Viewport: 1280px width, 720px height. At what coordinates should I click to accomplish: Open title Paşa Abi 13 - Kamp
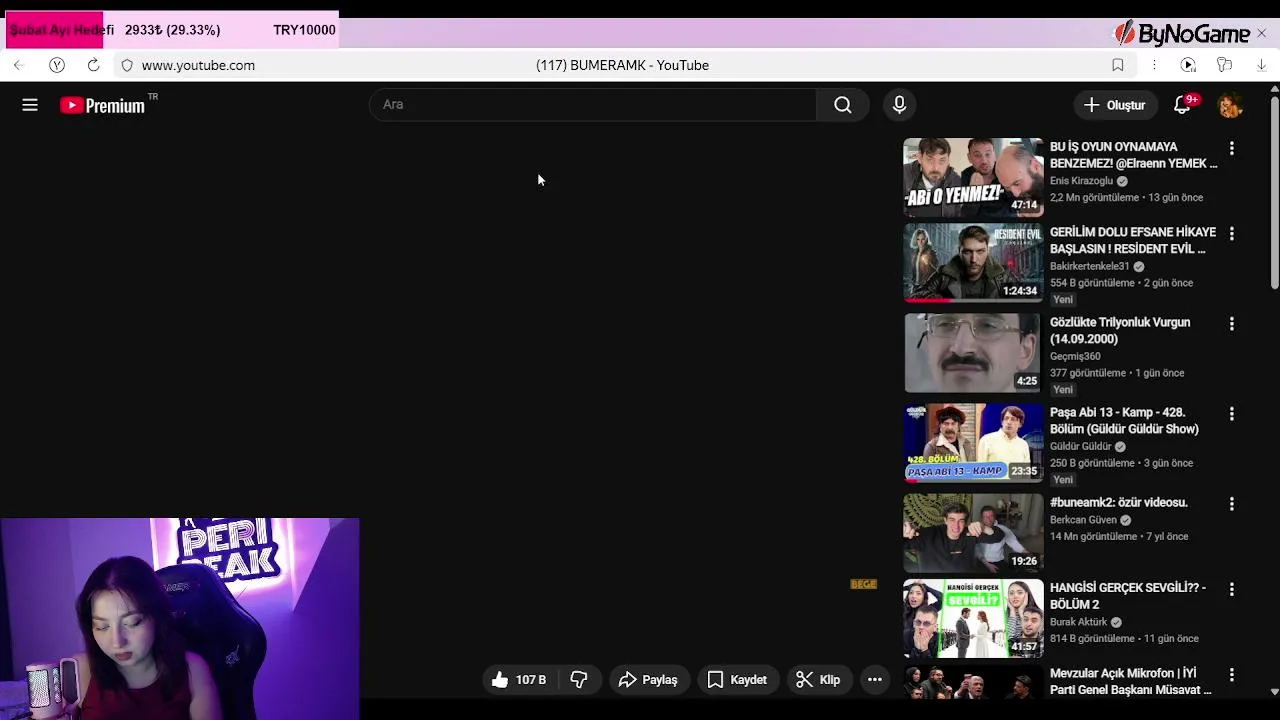pos(1124,421)
